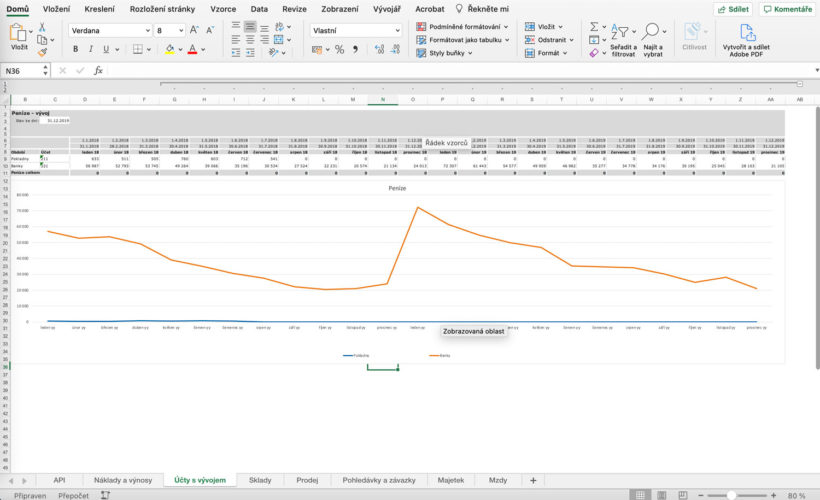Click the purple eraser clear icon

(x=594, y=53)
